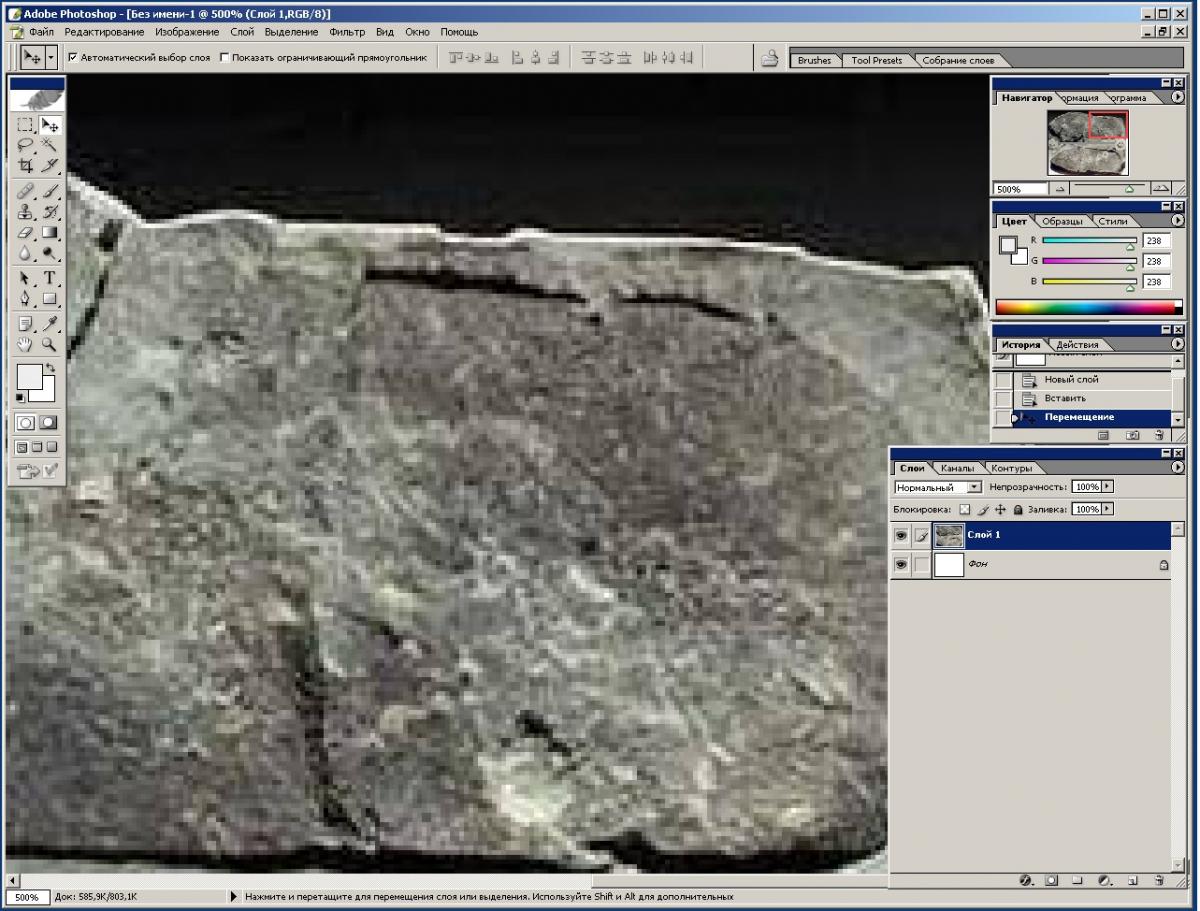Open the 'Фильтр' menu
This screenshot has height=911, width=1200.
pos(347,32)
